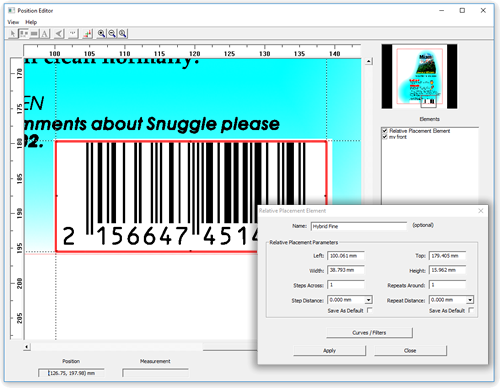Click the relative placement element tool
This screenshot has height=388, width=500.
point(23,33)
